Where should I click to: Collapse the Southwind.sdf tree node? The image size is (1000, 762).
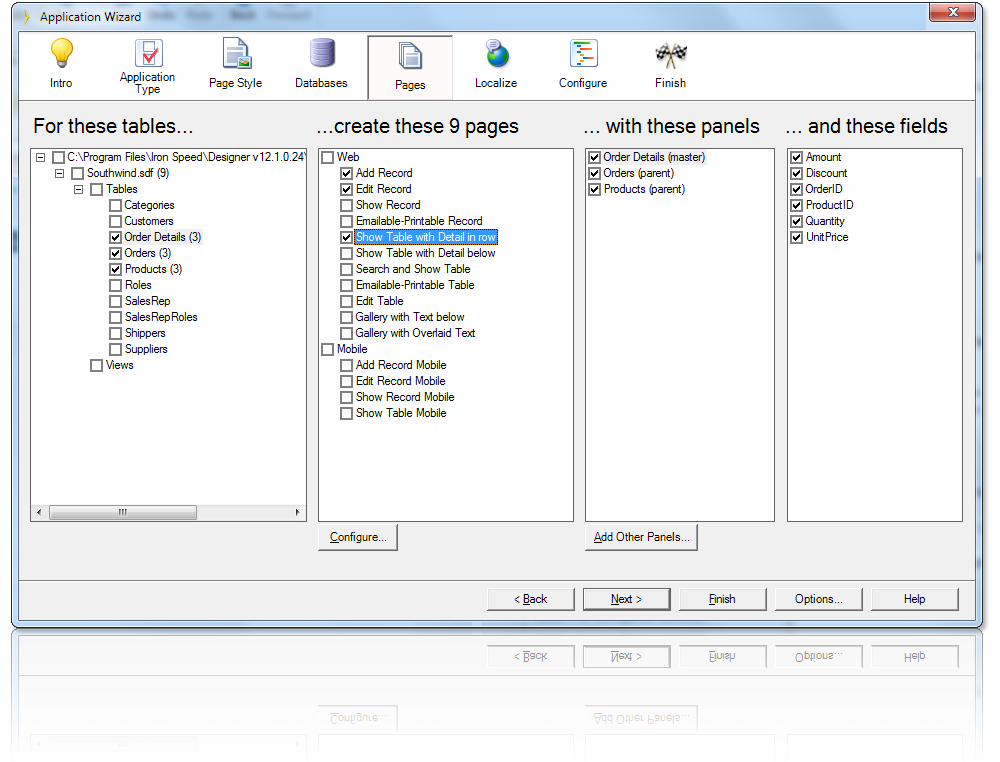click(x=59, y=173)
